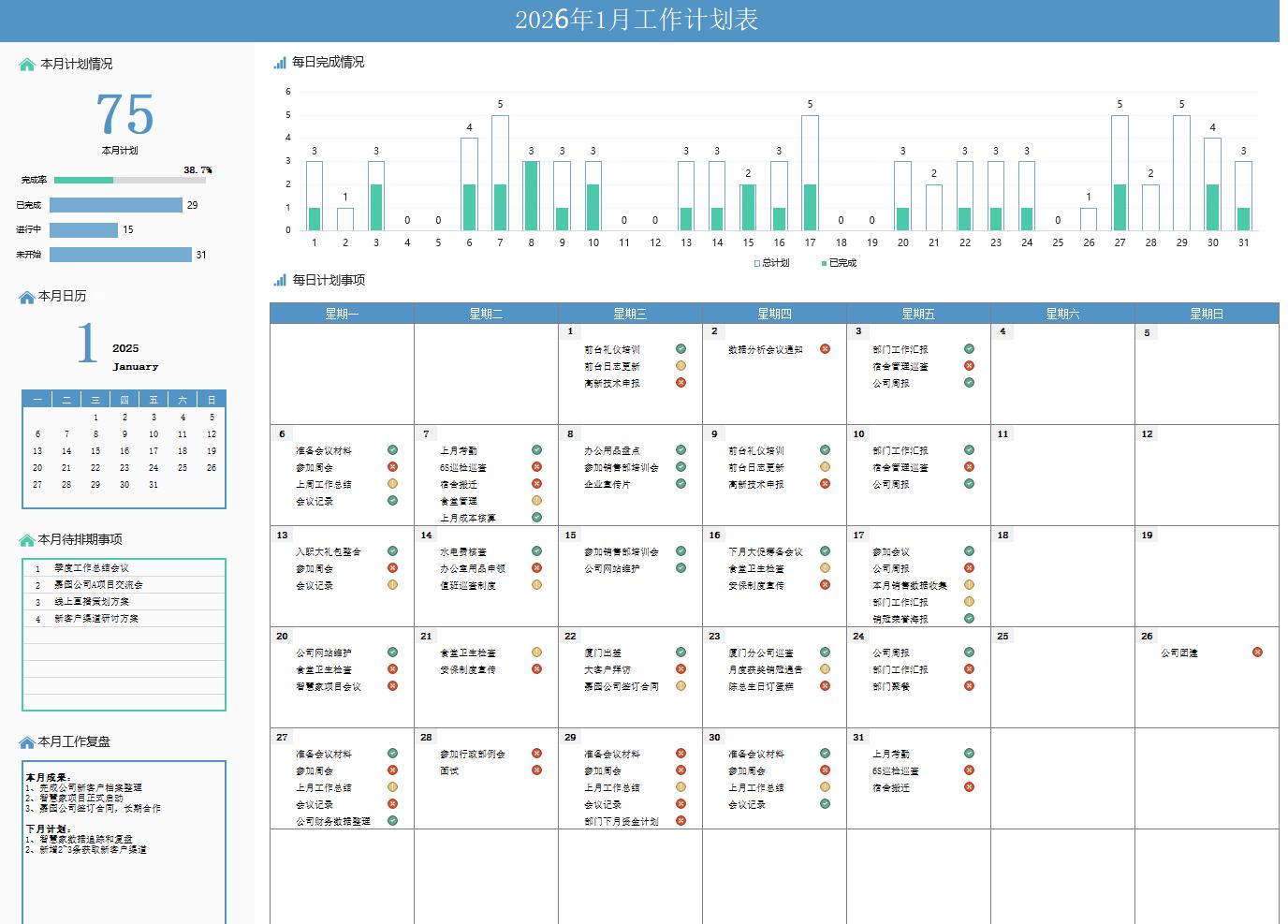Click the 未开始 bar showing 31
The height and width of the screenshot is (924, 1288).
tap(120, 255)
